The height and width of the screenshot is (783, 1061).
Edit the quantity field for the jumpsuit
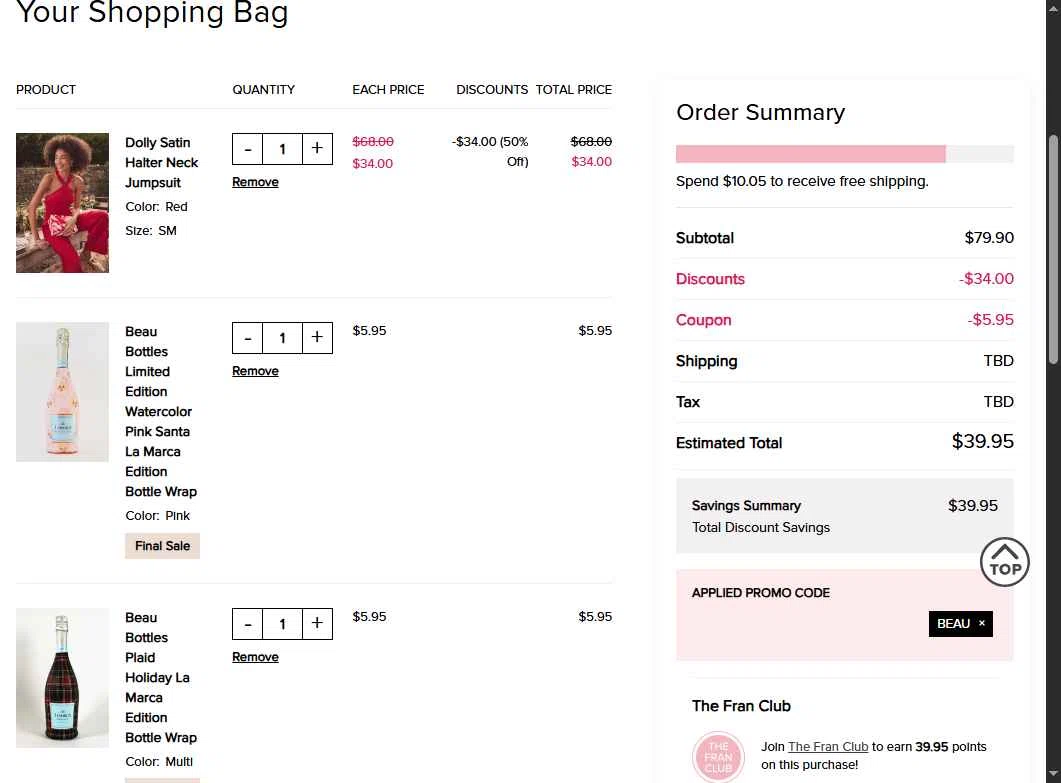point(282,149)
